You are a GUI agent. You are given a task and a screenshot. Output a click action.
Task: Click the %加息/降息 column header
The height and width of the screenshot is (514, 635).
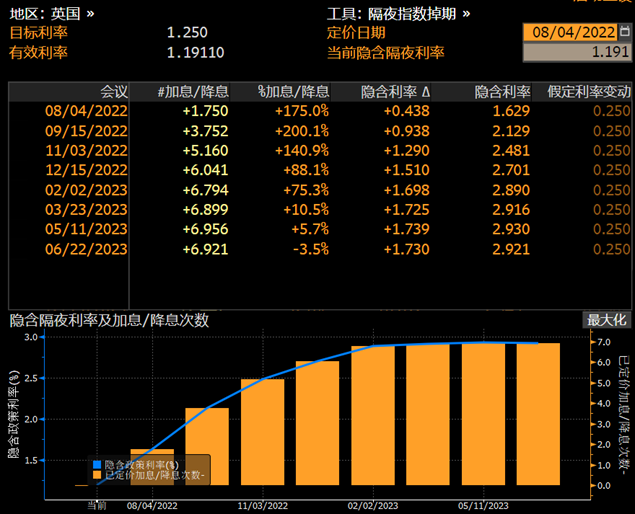point(292,91)
